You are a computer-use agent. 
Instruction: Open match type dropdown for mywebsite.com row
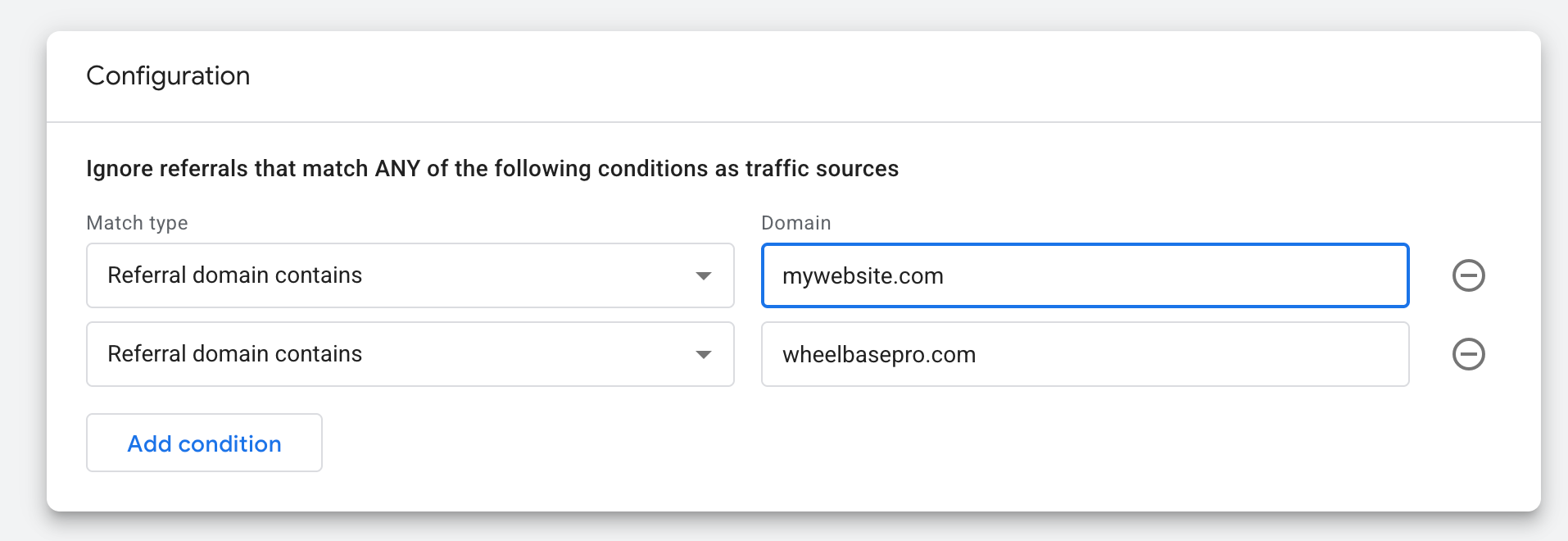click(410, 275)
